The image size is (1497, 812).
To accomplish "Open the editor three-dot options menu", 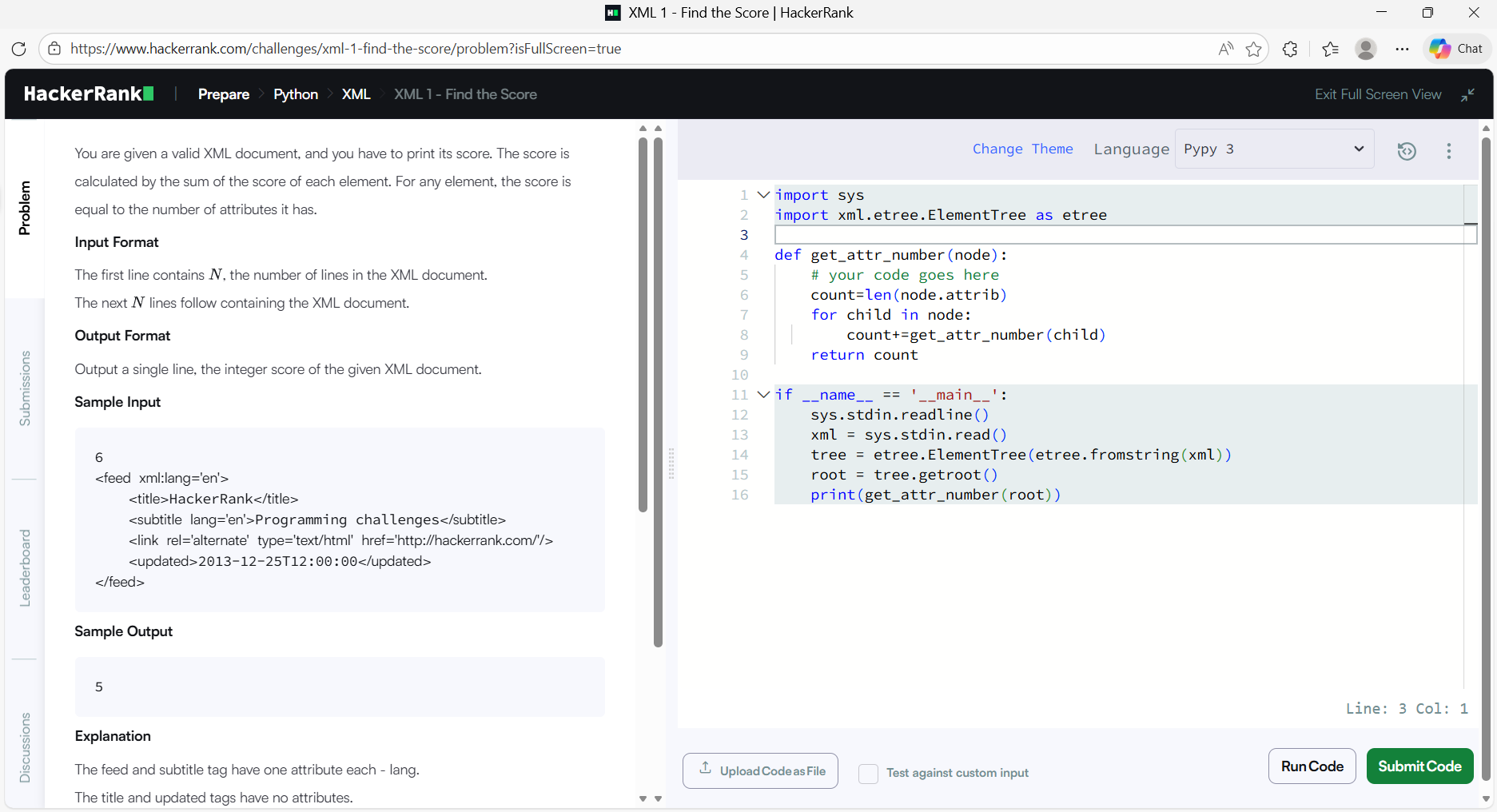I will pos(1448,151).
